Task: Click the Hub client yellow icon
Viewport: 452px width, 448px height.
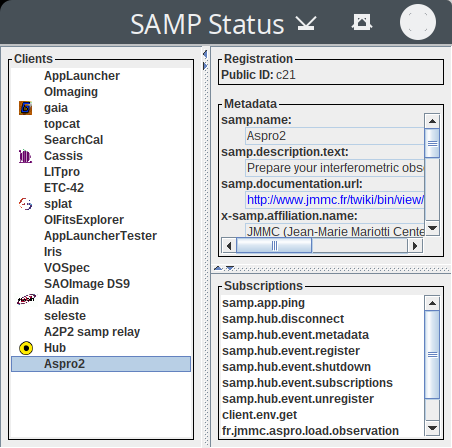Action: tap(26, 348)
